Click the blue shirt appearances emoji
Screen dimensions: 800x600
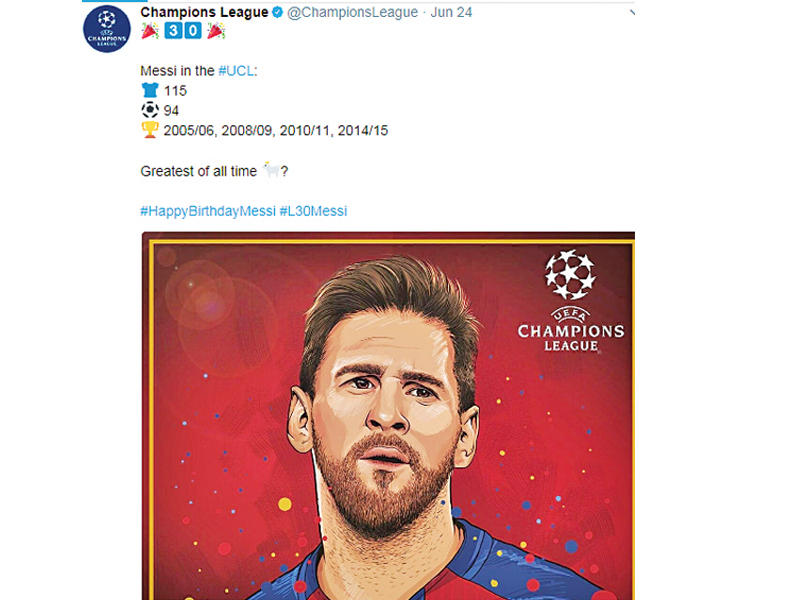coord(149,91)
